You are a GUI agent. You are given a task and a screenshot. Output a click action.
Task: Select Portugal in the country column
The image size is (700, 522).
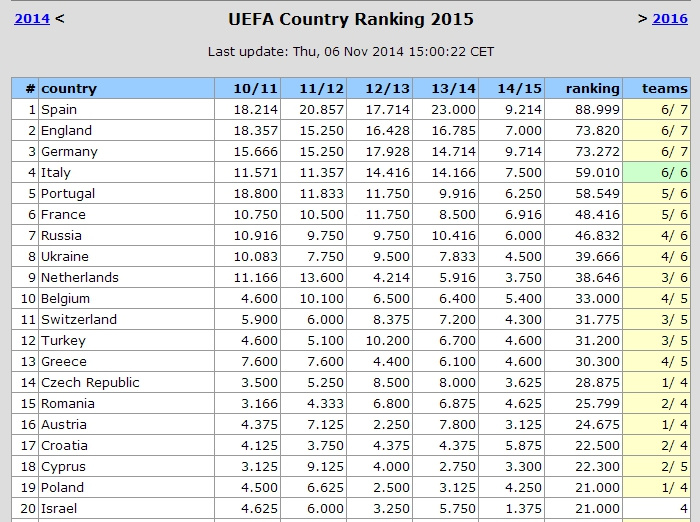[x=68, y=194]
